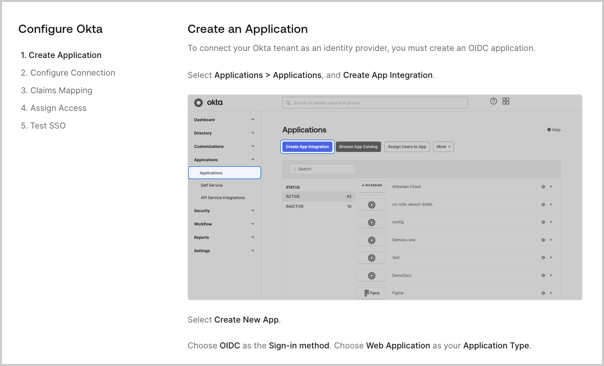Click the config app name

tap(398, 222)
